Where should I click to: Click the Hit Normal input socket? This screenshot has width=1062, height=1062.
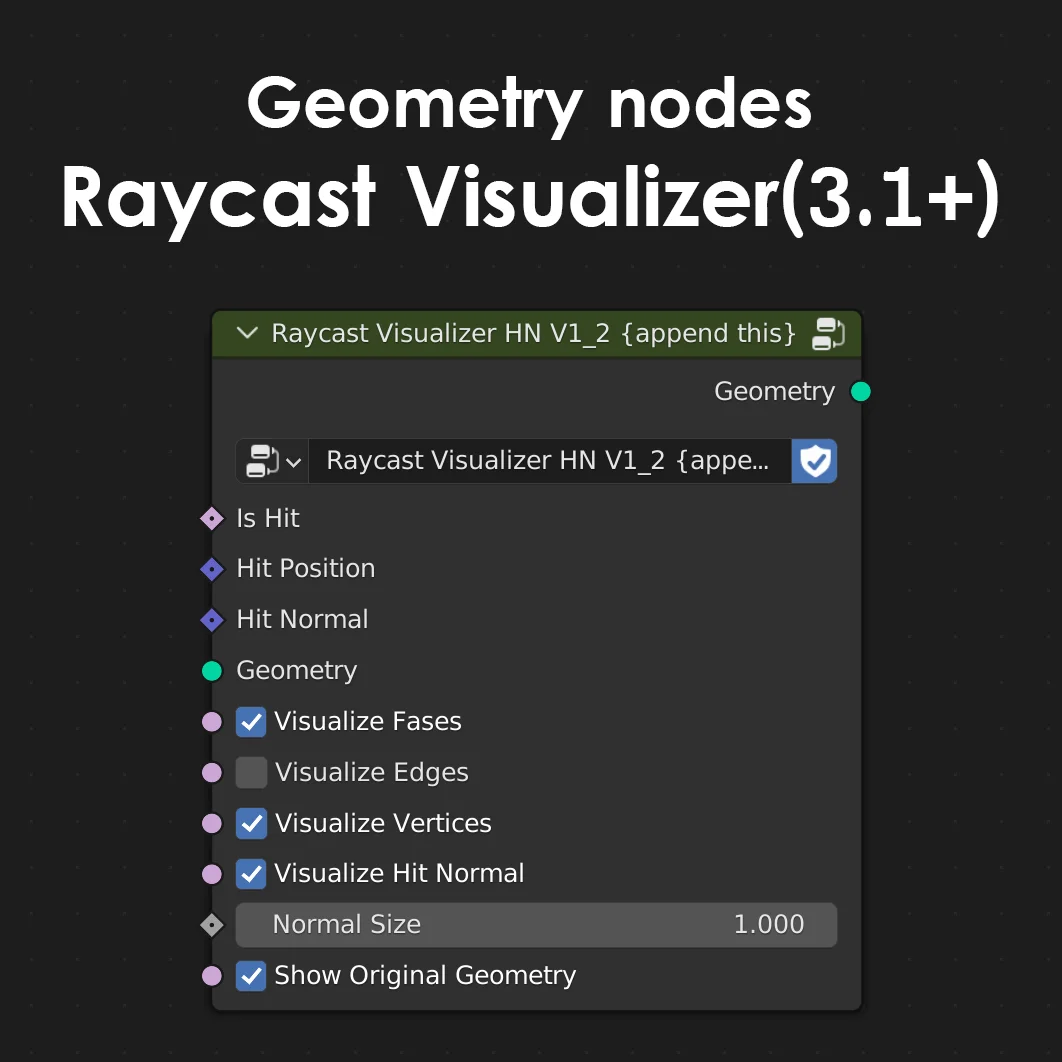(x=211, y=620)
